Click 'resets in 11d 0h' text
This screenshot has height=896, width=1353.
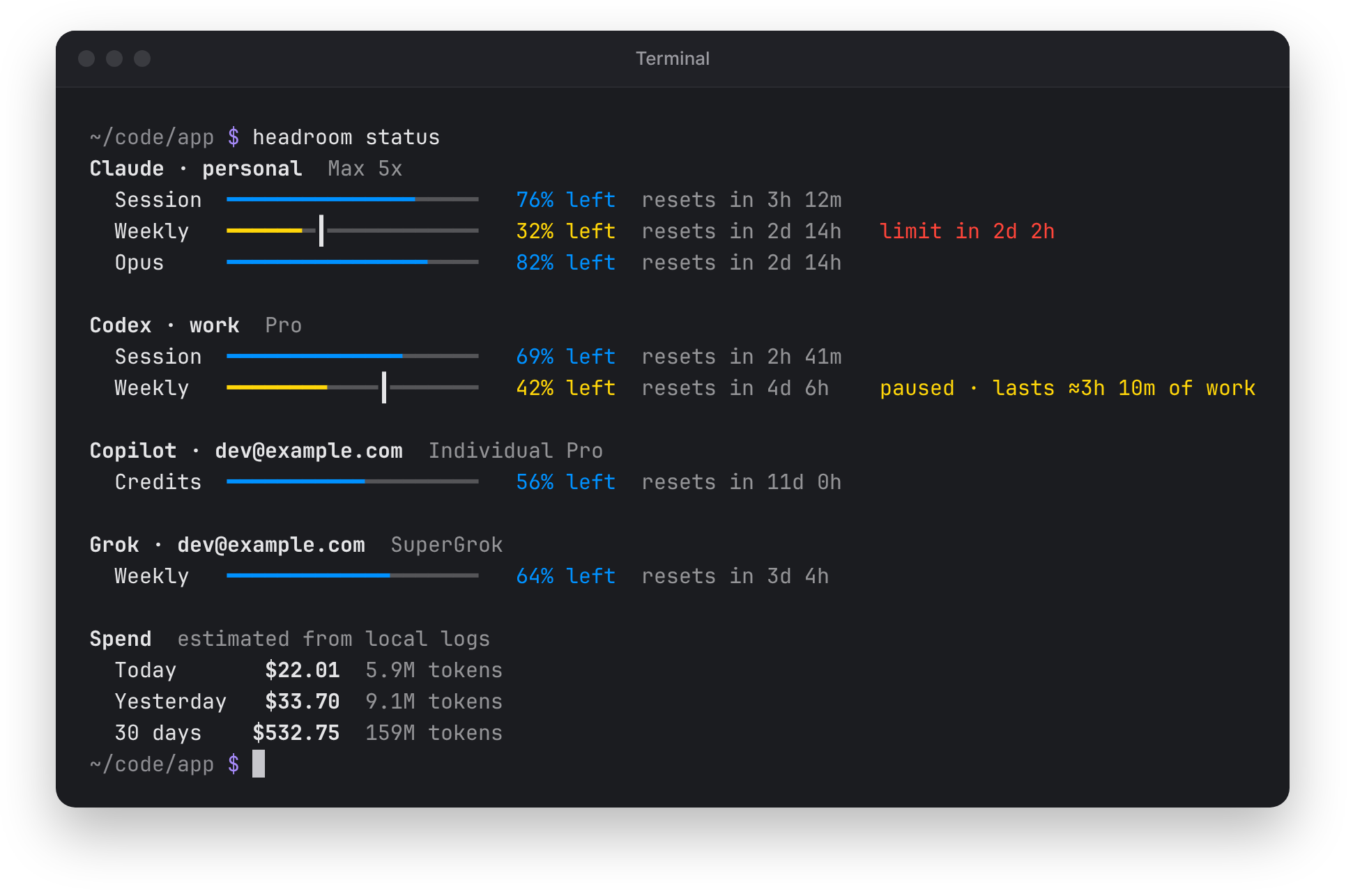point(742,482)
